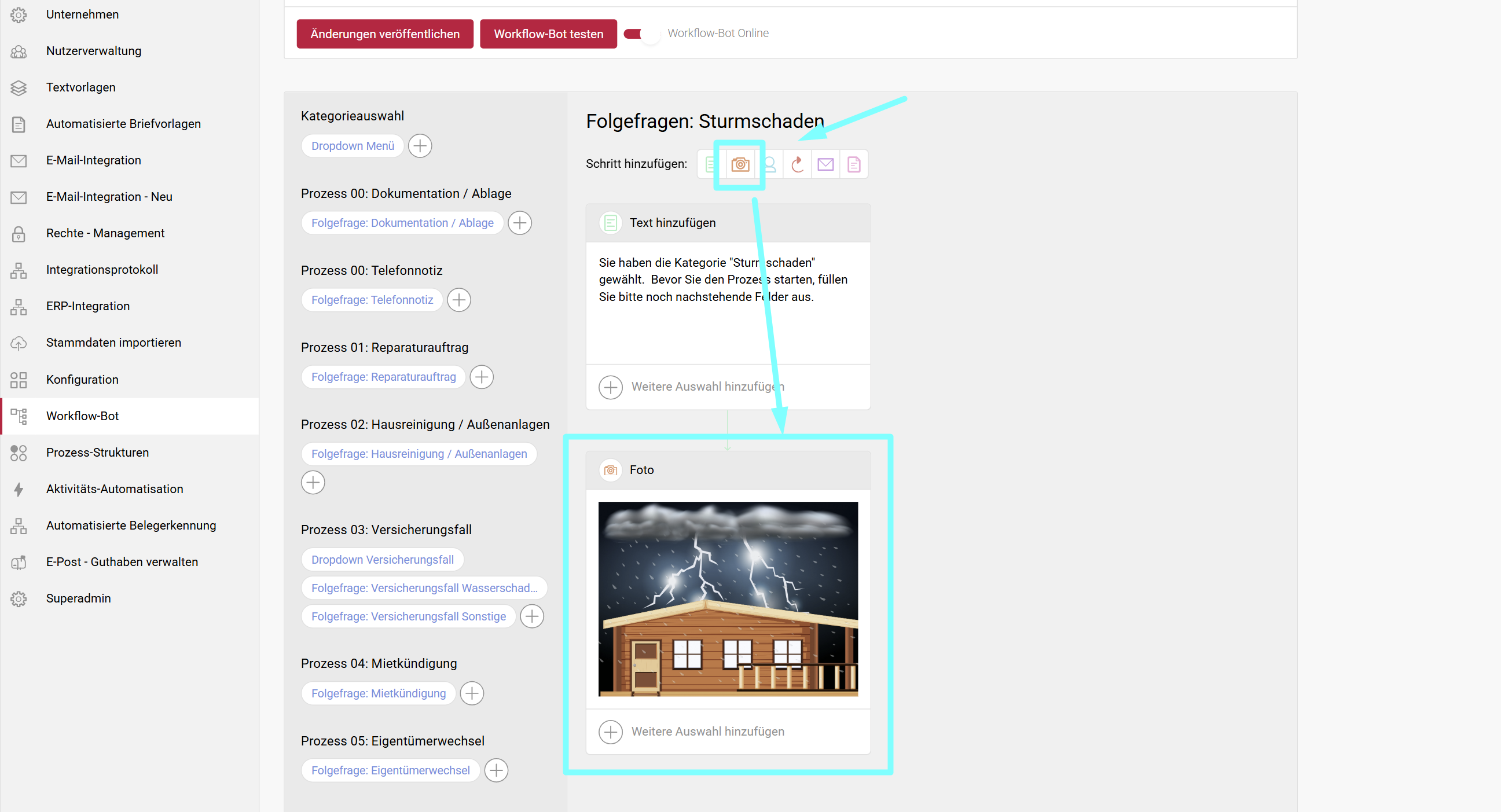Go to E-Mail-Integration - Neu
Screen dimensions: 1501x812
(x=109, y=196)
